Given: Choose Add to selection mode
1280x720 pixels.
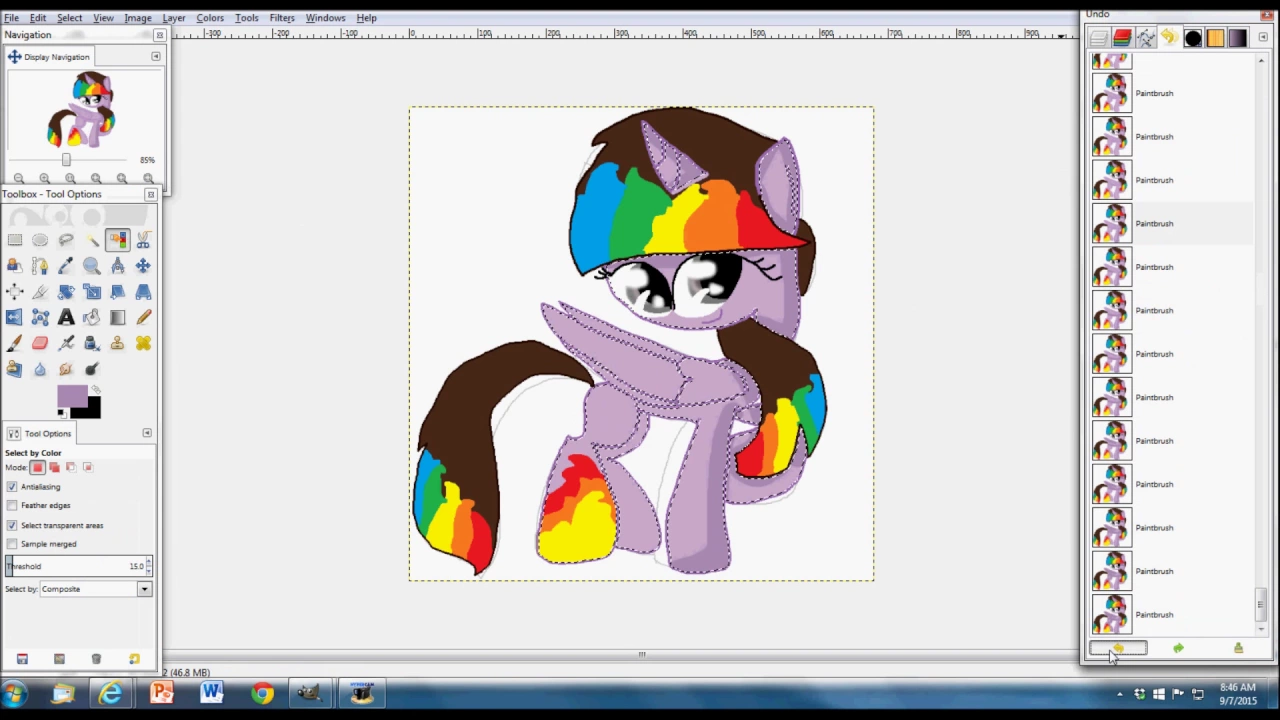Looking at the screenshot, I should pyautogui.click(x=54, y=467).
